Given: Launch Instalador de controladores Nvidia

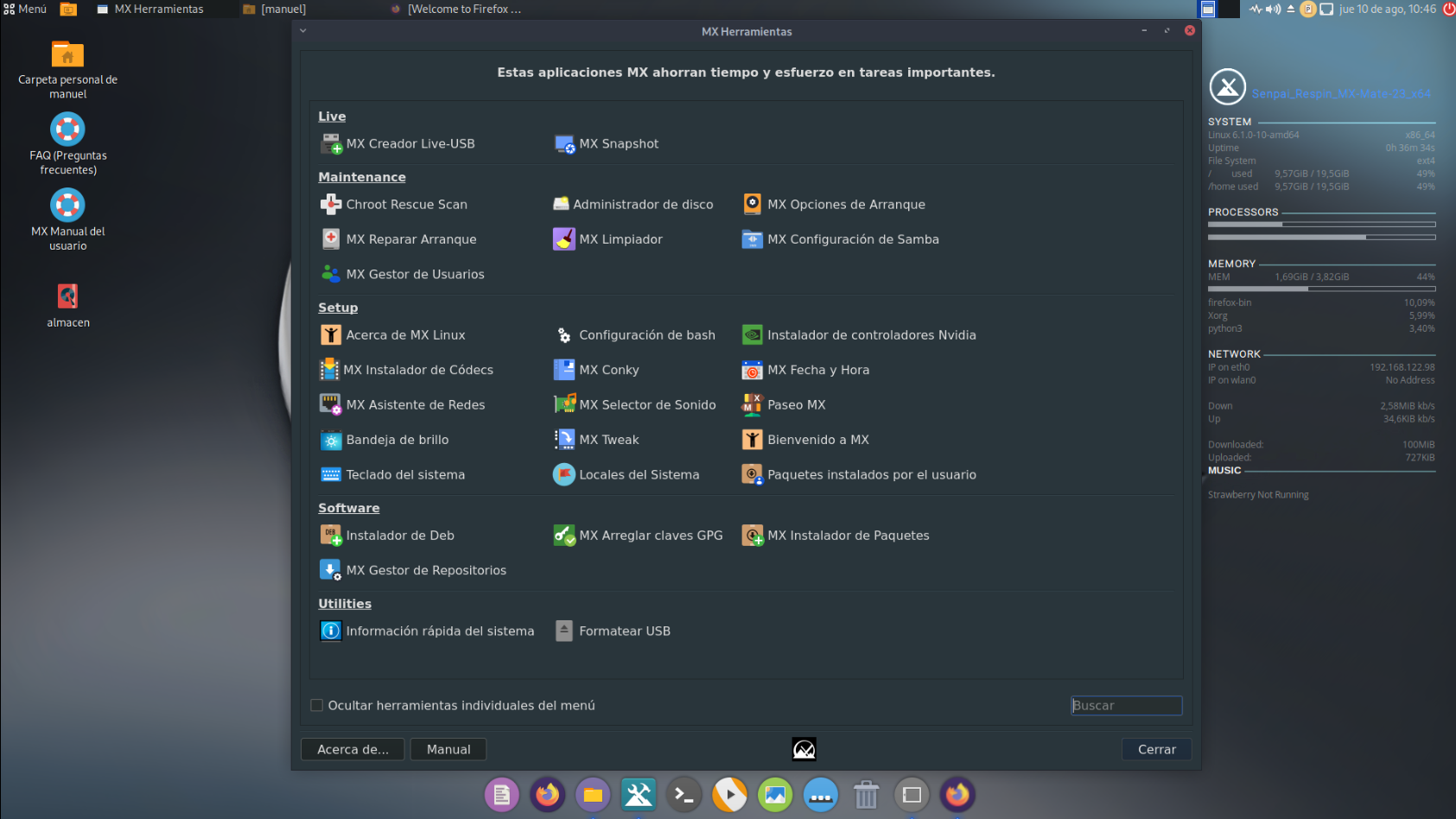Looking at the screenshot, I should click(x=860, y=335).
